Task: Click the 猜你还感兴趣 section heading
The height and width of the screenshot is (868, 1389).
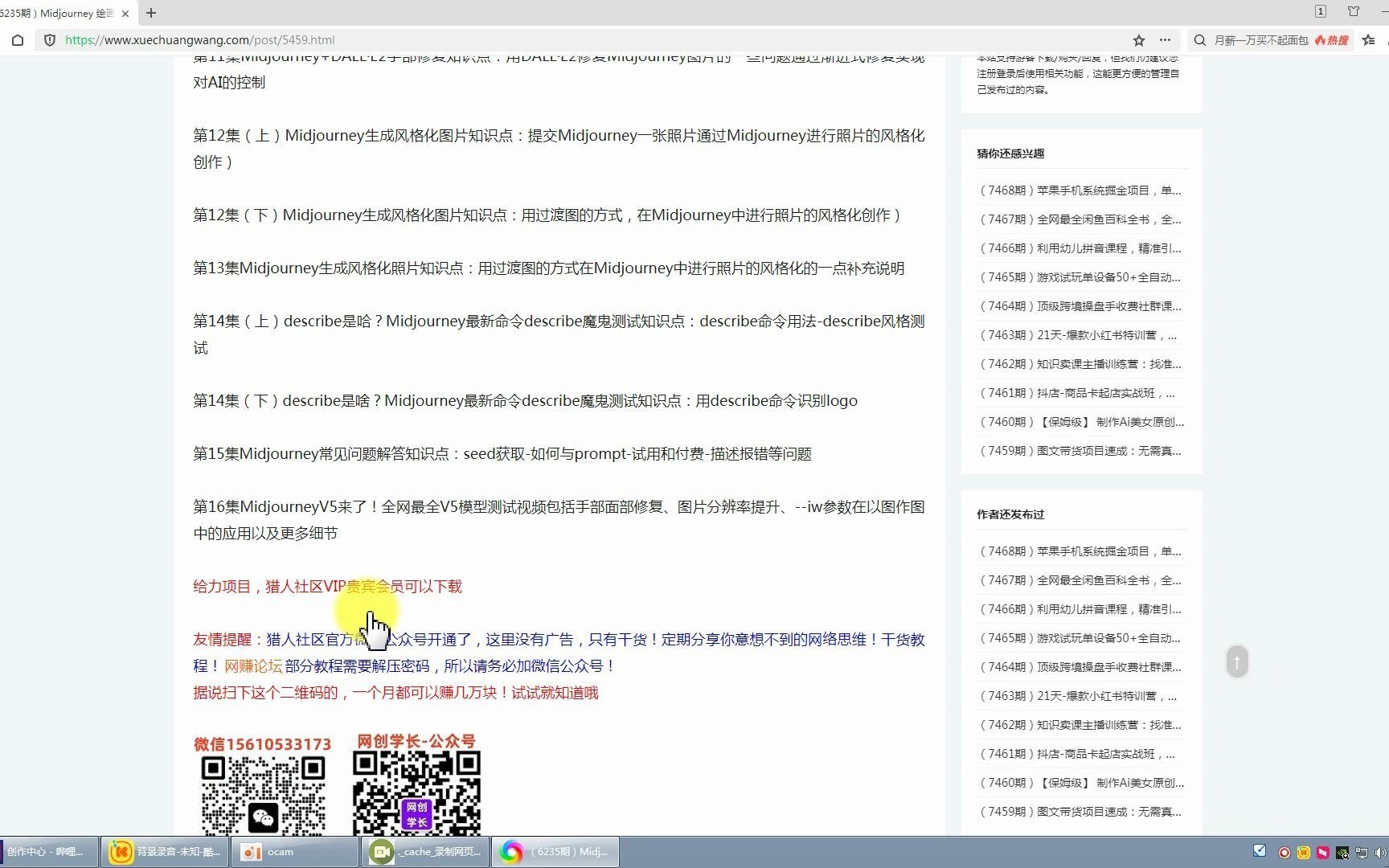Action: tap(1010, 154)
